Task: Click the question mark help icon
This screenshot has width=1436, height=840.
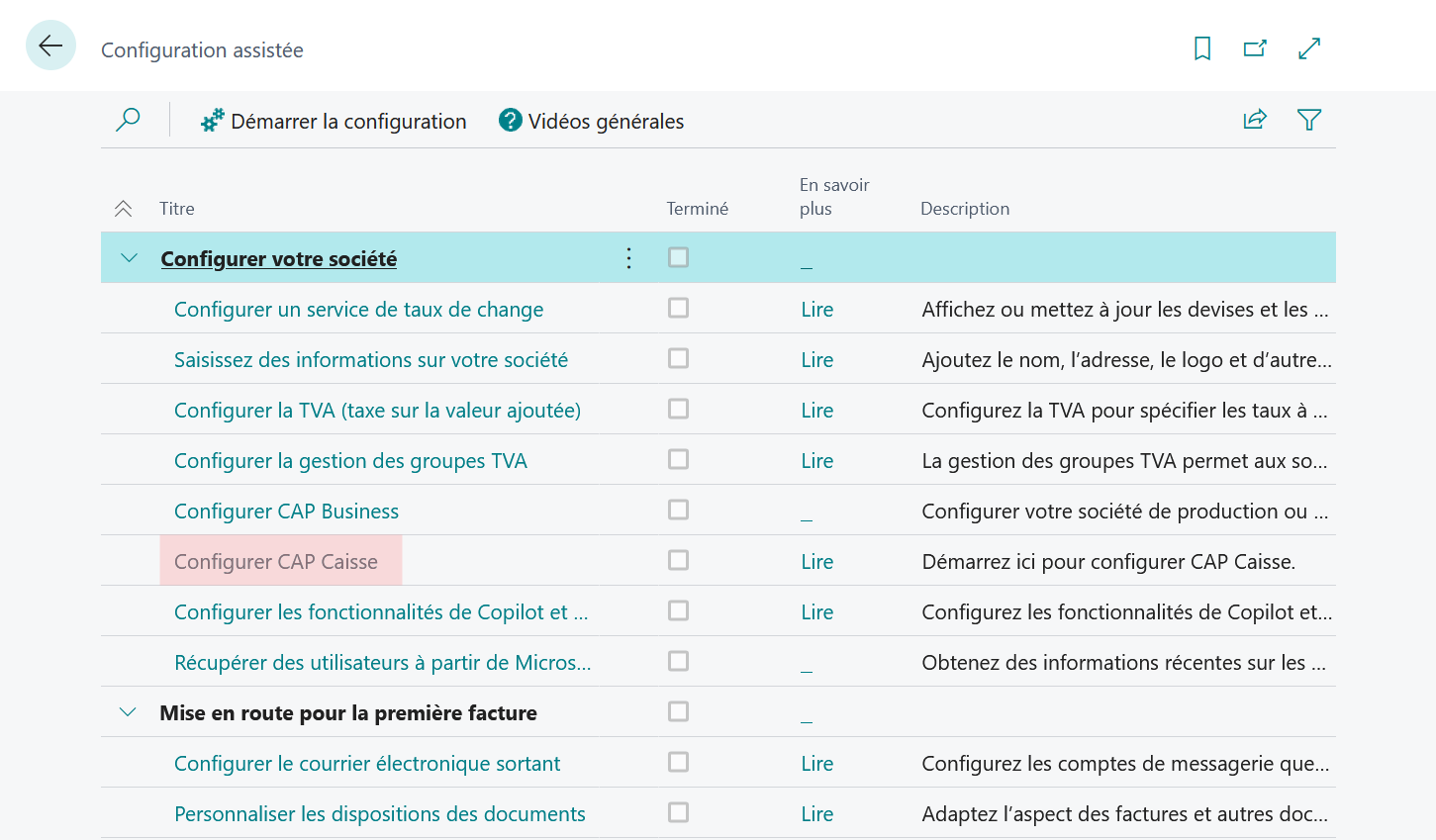Action: [x=511, y=121]
